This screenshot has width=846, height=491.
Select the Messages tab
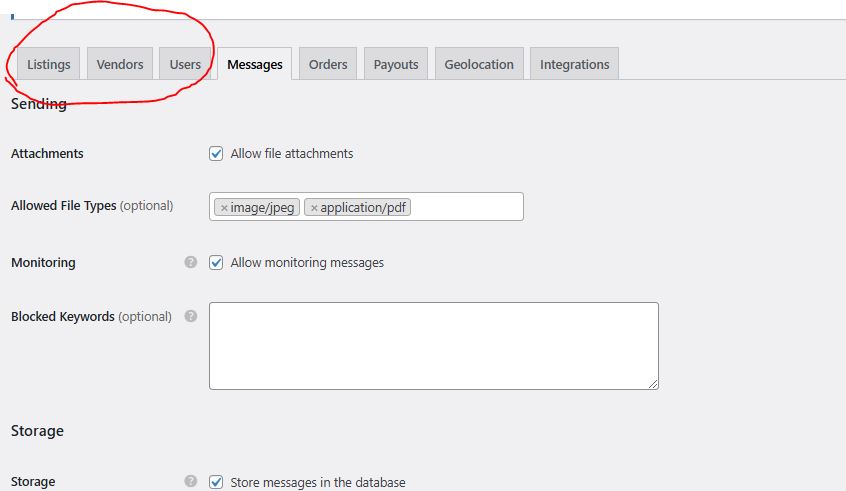(255, 64)
